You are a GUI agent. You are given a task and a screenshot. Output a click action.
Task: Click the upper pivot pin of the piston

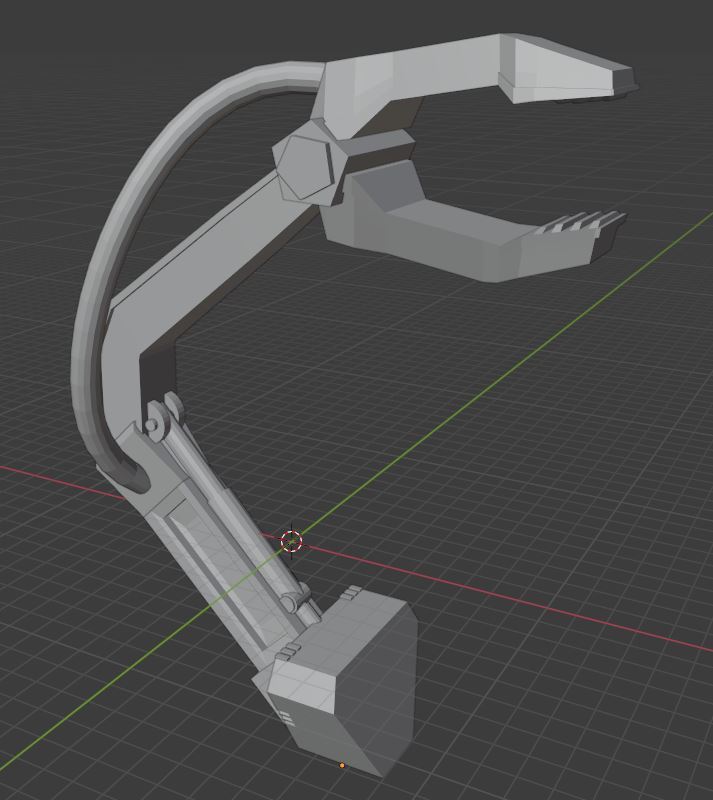click(152, 424)
